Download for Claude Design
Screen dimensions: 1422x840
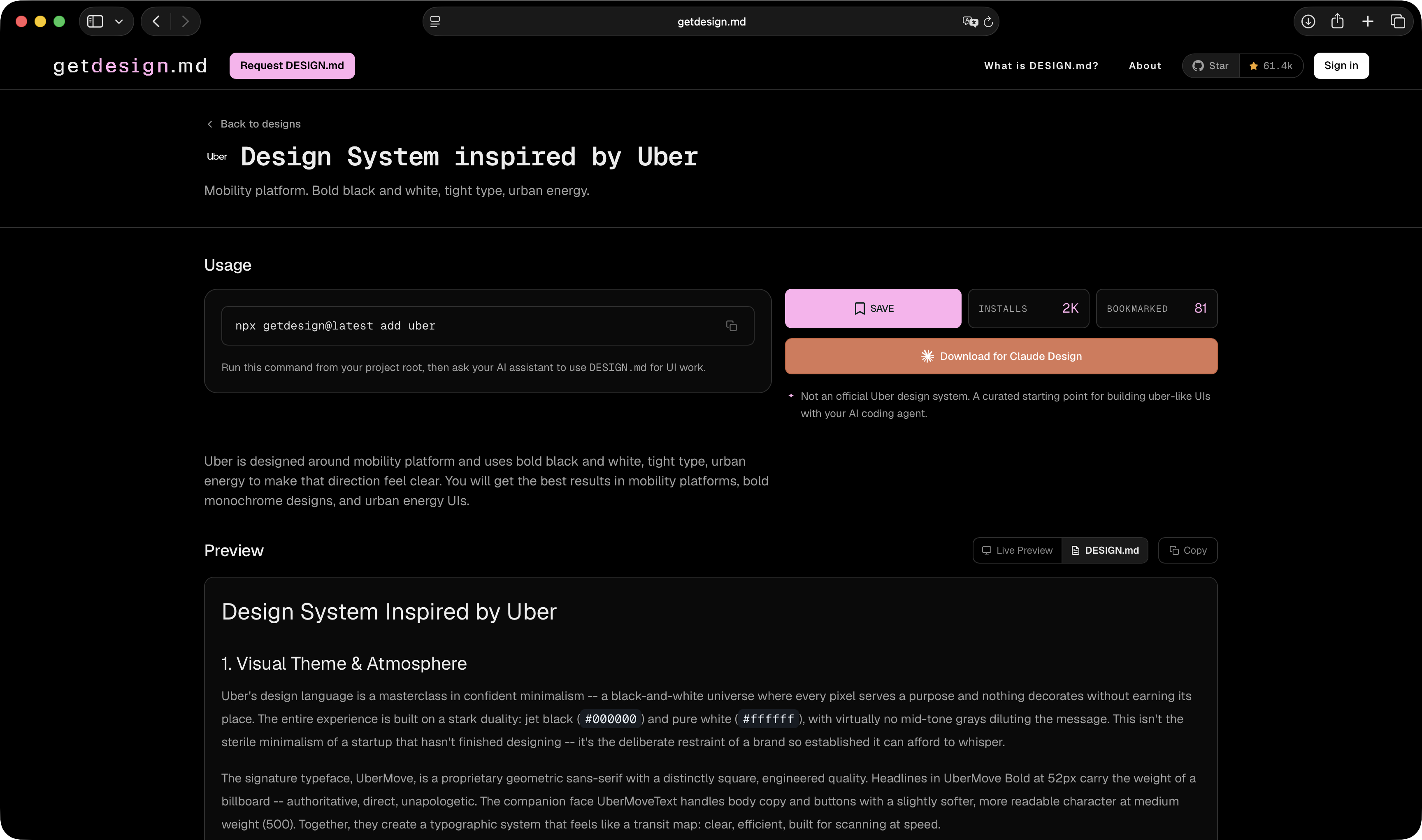tap(1001, 356)
